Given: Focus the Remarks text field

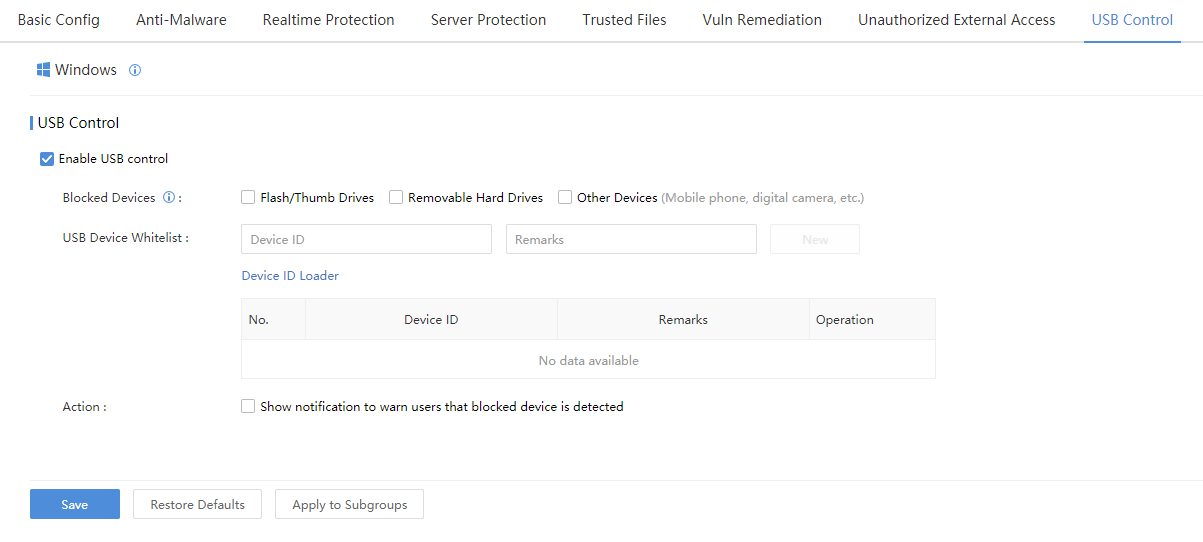Looking at the screenshot, I should (631, 240).
